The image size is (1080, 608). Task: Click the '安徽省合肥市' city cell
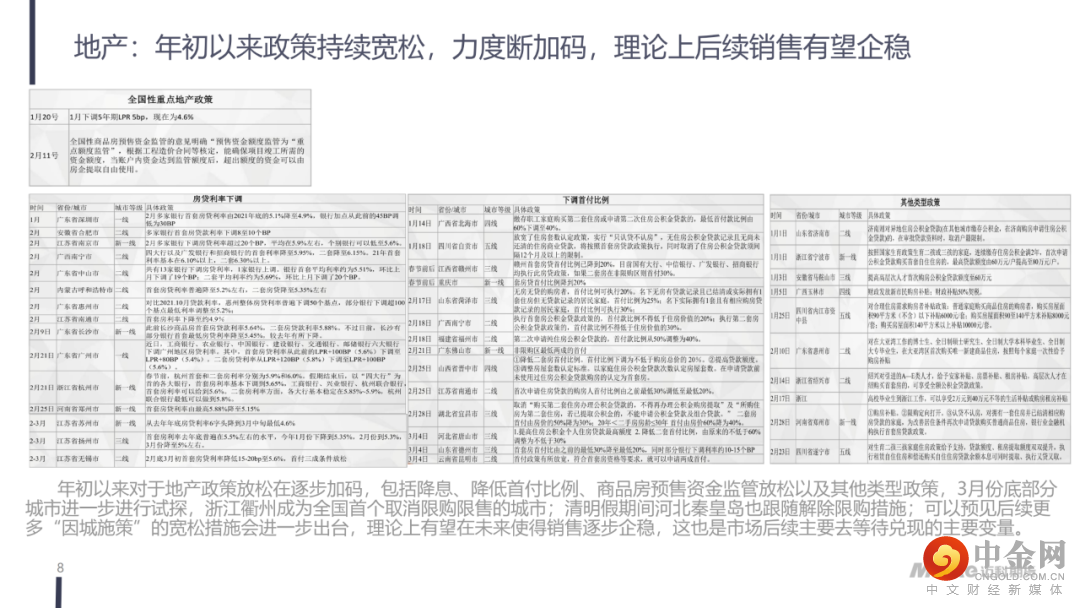pos(78,233)
